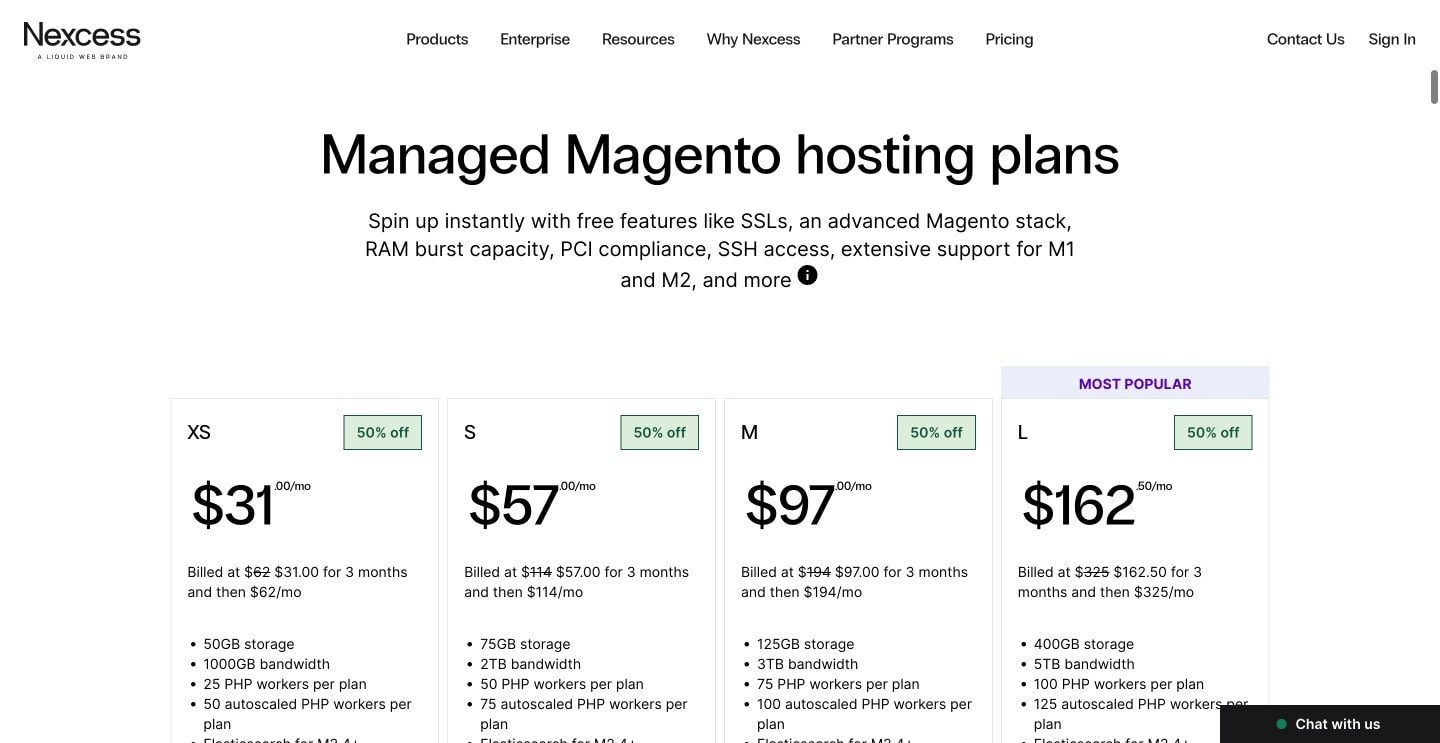
Task: Click '400GB storage' in L plan
Action: coord(1084,644)
